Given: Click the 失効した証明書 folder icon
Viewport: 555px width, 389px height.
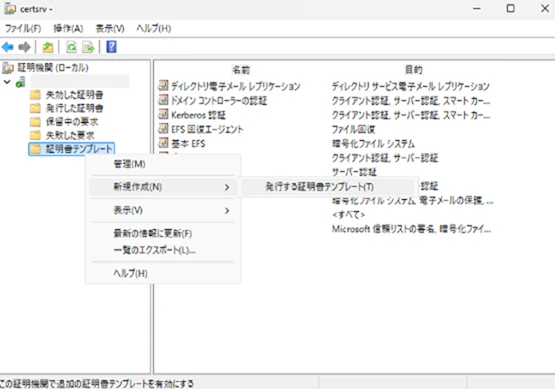Looking at the screenshot, I should coord(35,95).
